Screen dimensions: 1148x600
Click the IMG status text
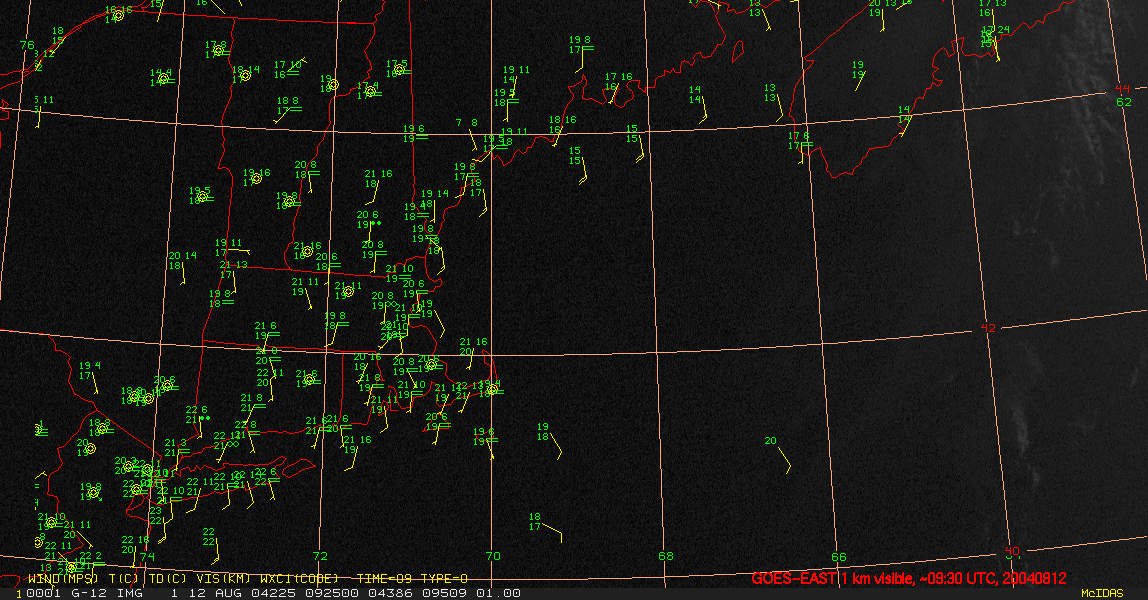click(x=130, y=593)
